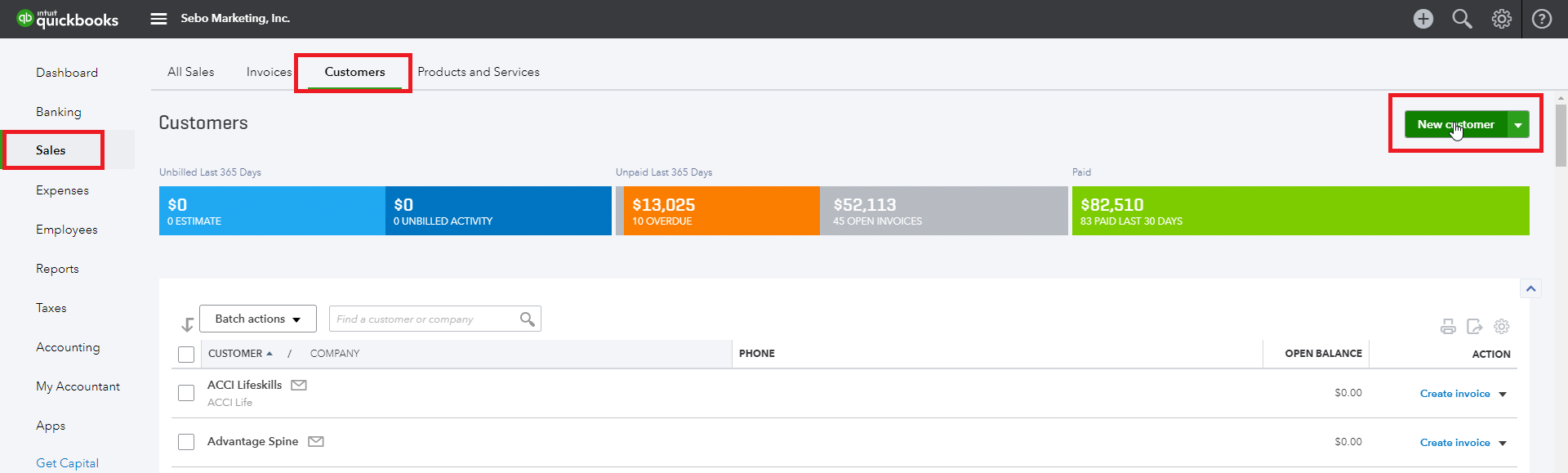The image size is (1568, 473).
Task: Open table settings gear above Action column
Action: pyautogui.click(x=1502, y=327)
